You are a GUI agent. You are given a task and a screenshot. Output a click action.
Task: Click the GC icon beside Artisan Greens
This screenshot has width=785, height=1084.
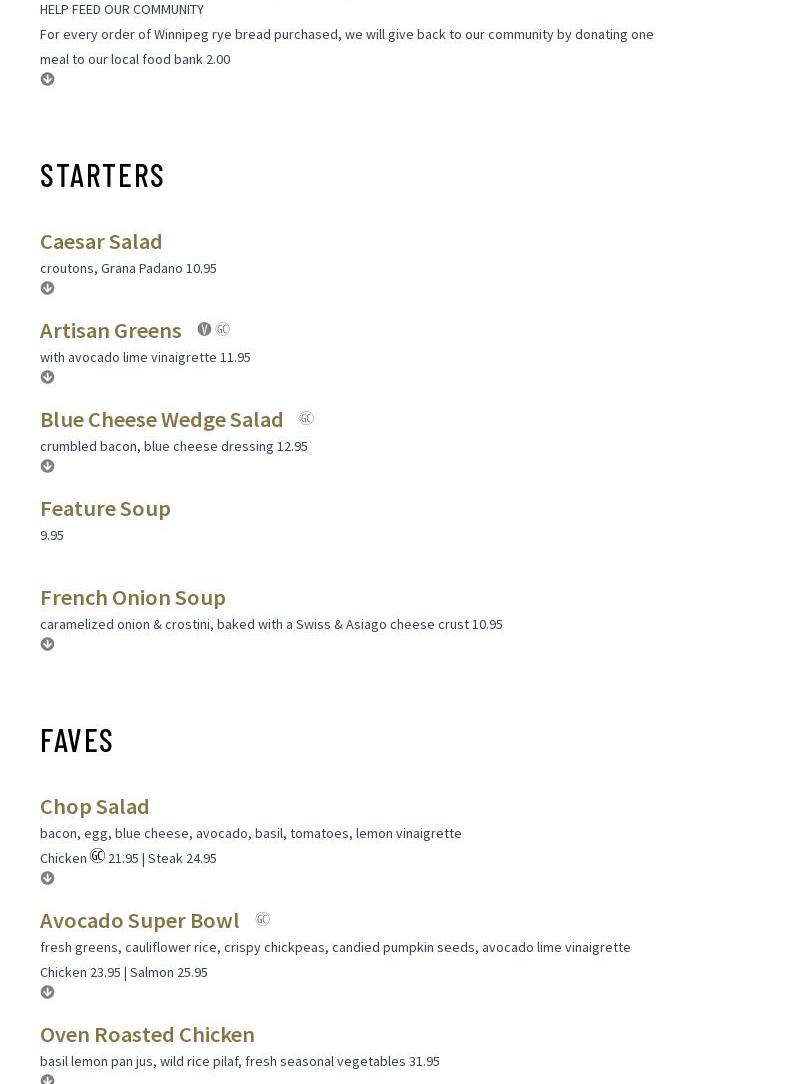point(223,329)
